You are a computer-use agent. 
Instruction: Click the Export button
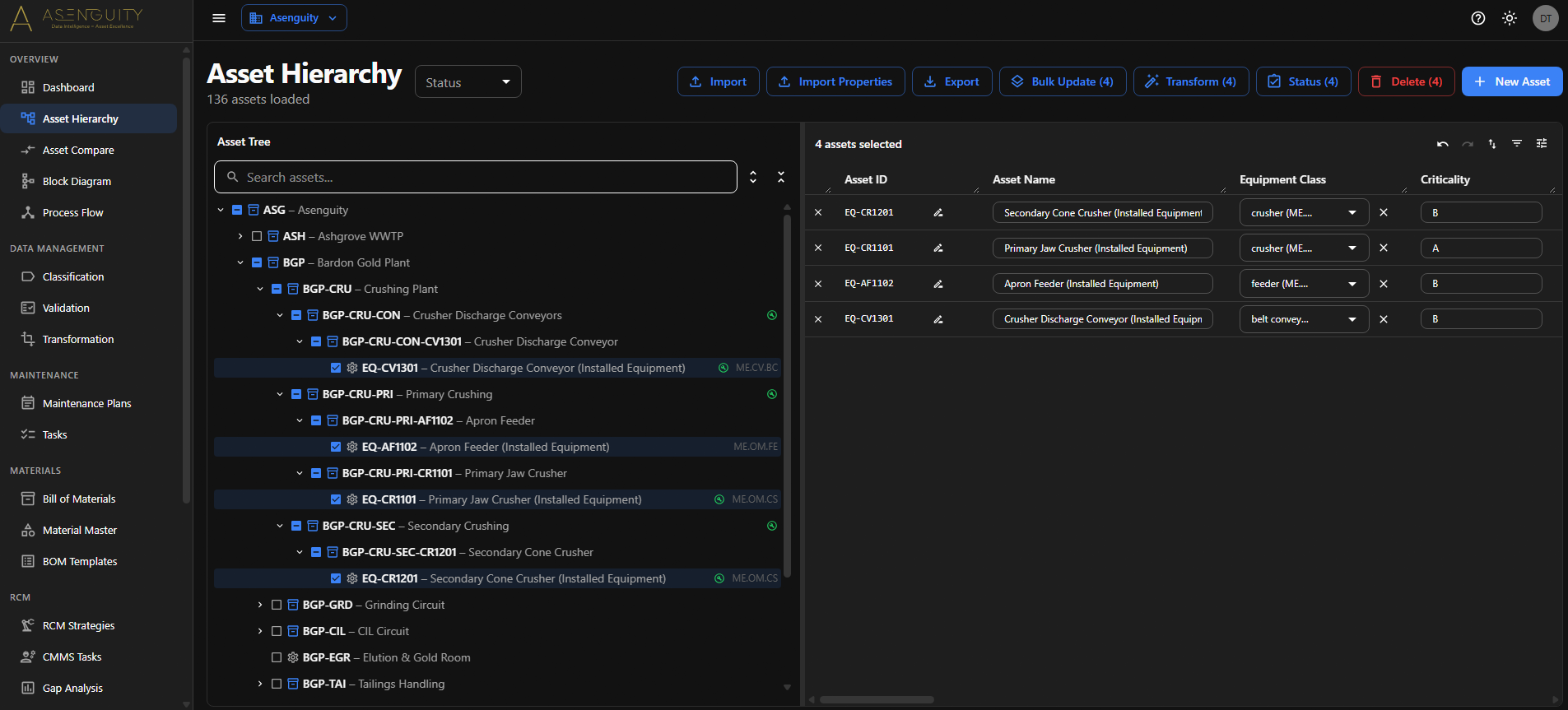(952, 81)
